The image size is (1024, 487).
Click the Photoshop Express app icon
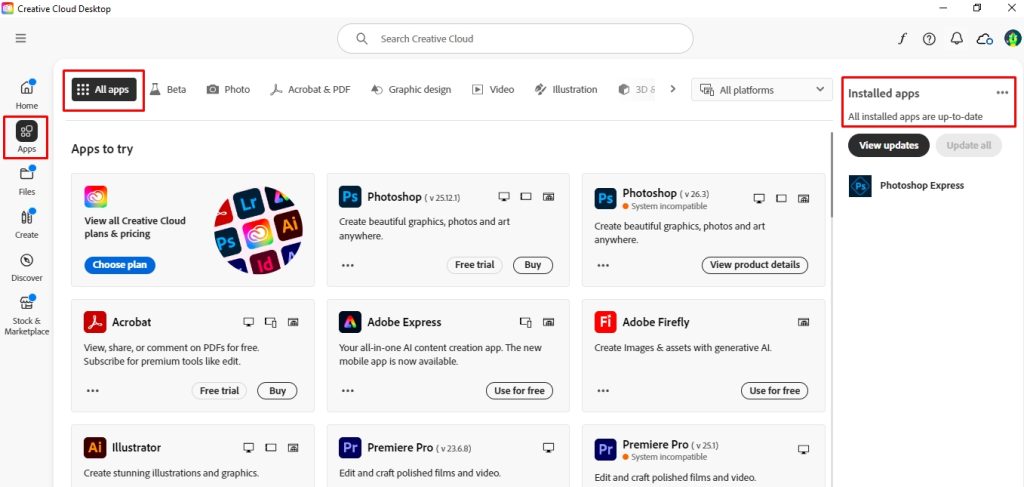pyautogui.click(x=860, y=185)
